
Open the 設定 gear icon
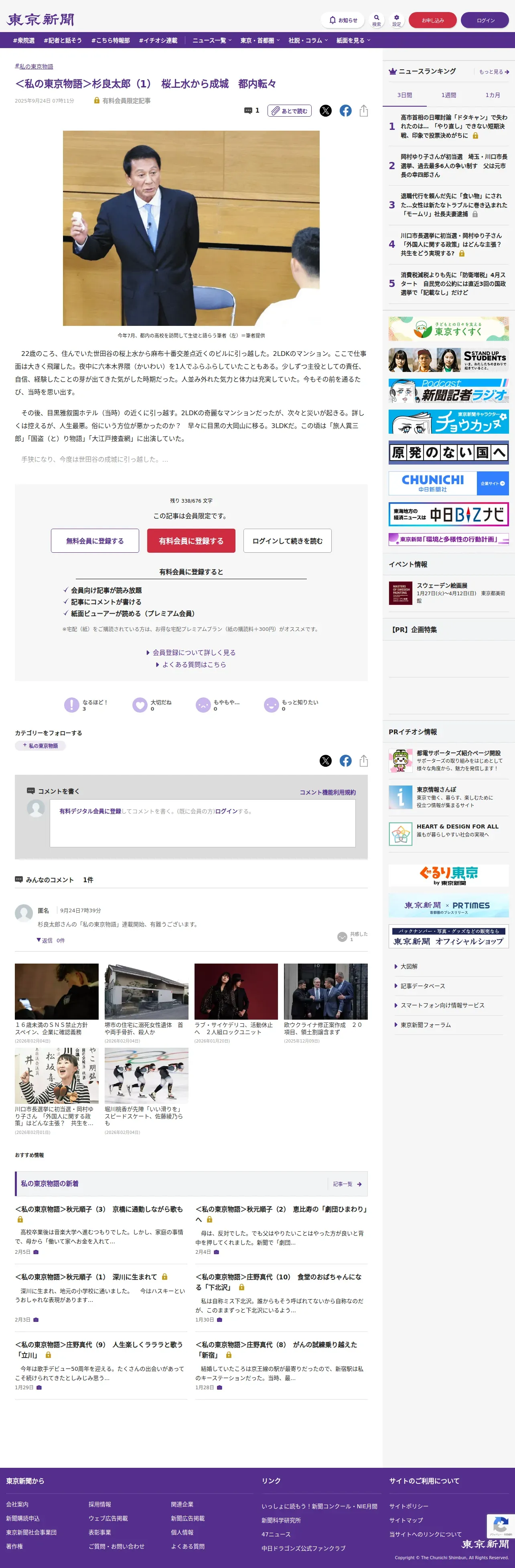coord(397,20)
